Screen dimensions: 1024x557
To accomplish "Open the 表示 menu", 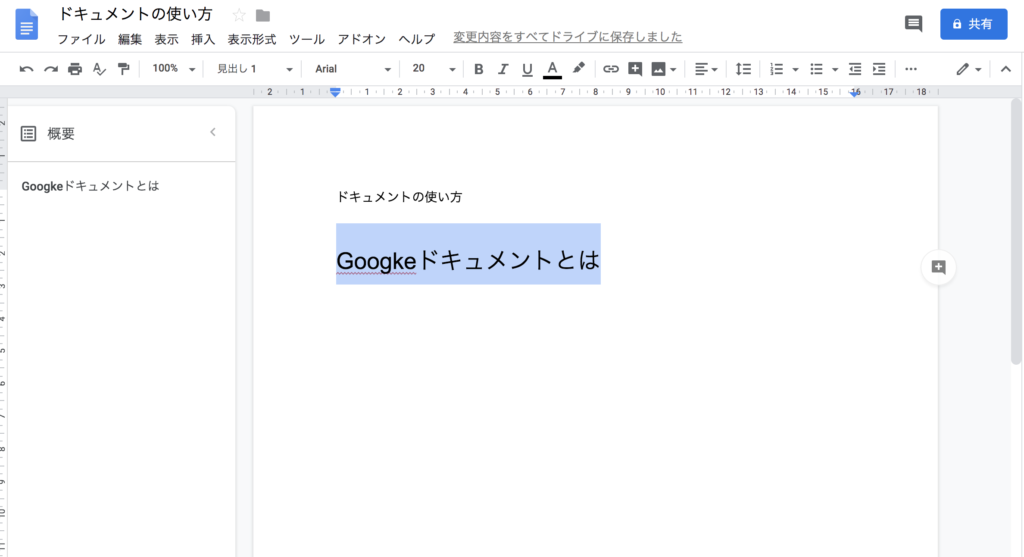I will click(x=166, y=39).
